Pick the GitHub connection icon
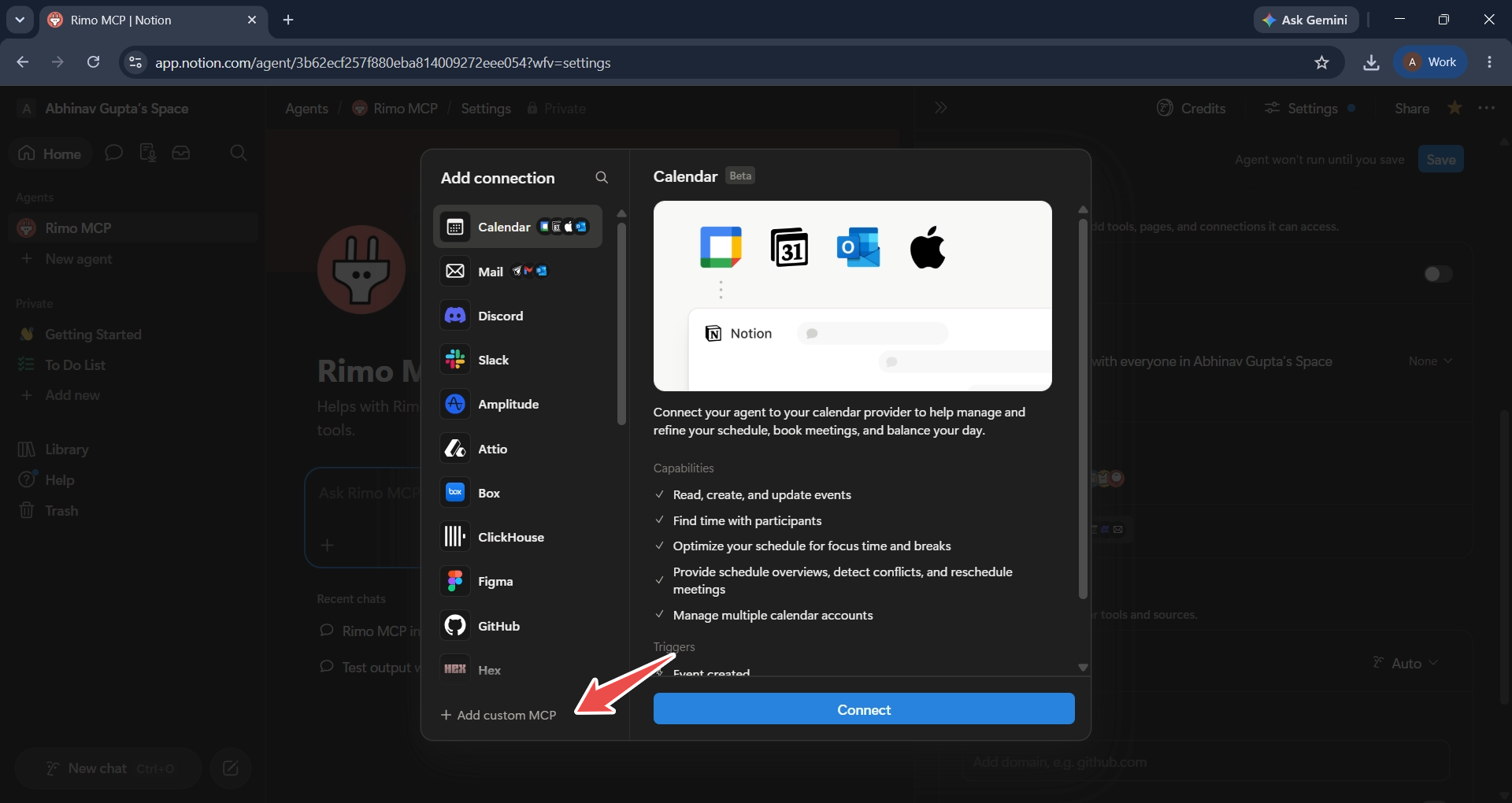Viewport: 1512px width, 803px height. [x=455, y=626]
